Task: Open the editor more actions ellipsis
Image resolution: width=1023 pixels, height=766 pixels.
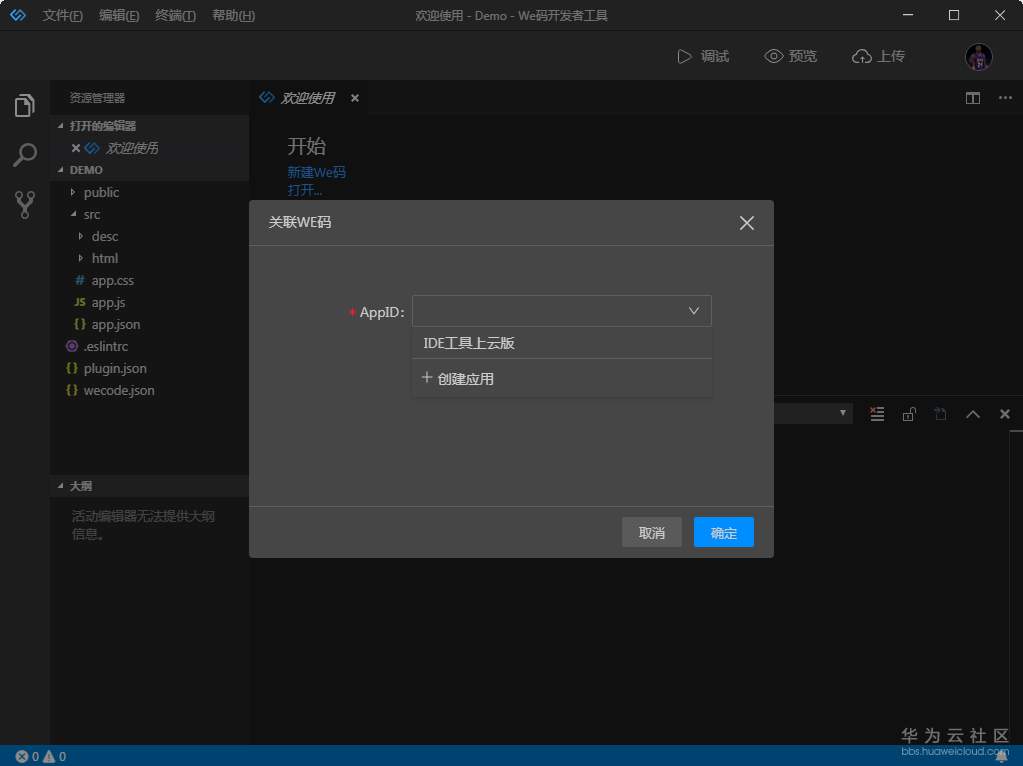Action: [x=1005, y=98]
